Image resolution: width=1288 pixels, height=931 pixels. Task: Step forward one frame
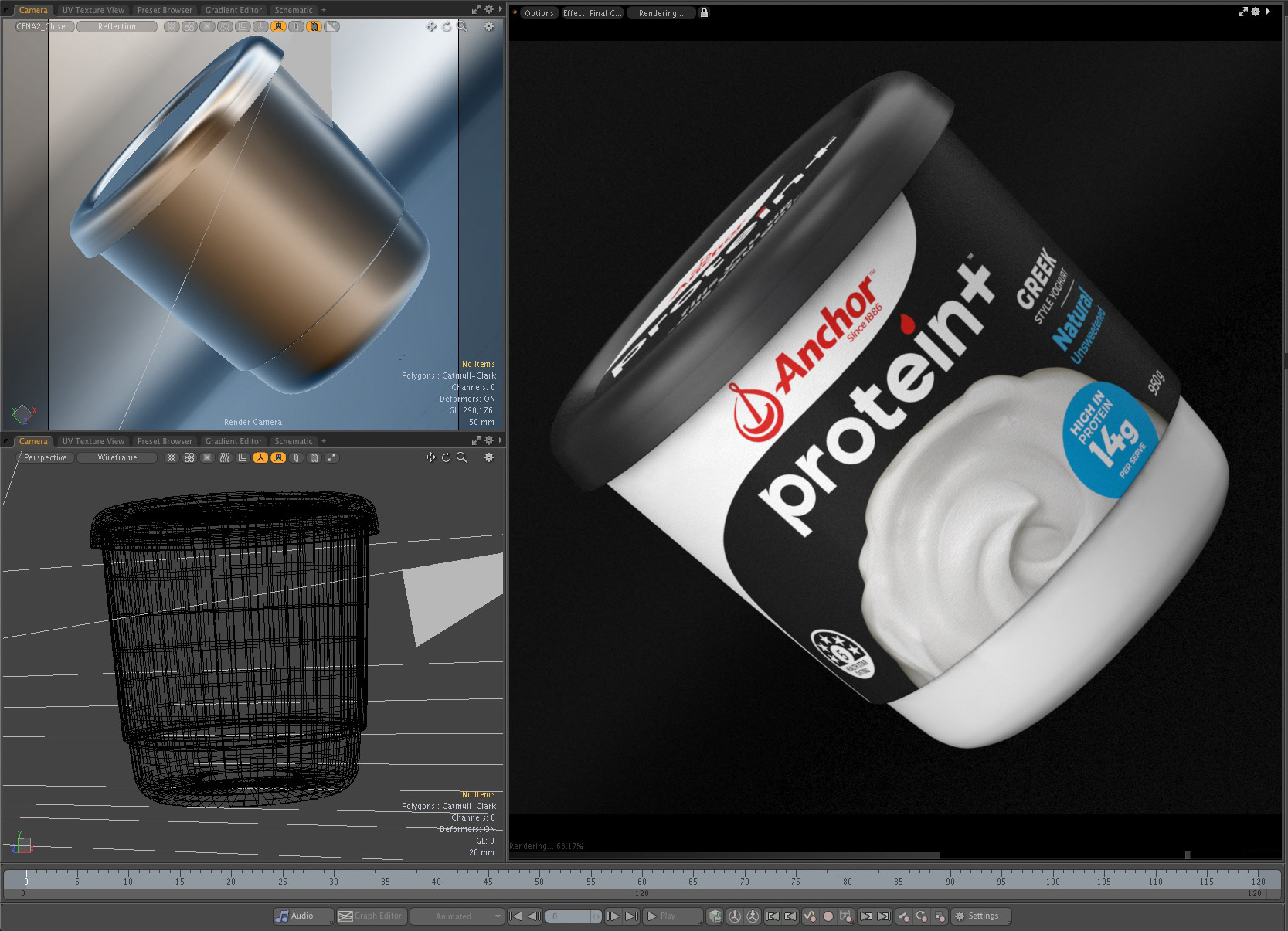coord(613,916)
